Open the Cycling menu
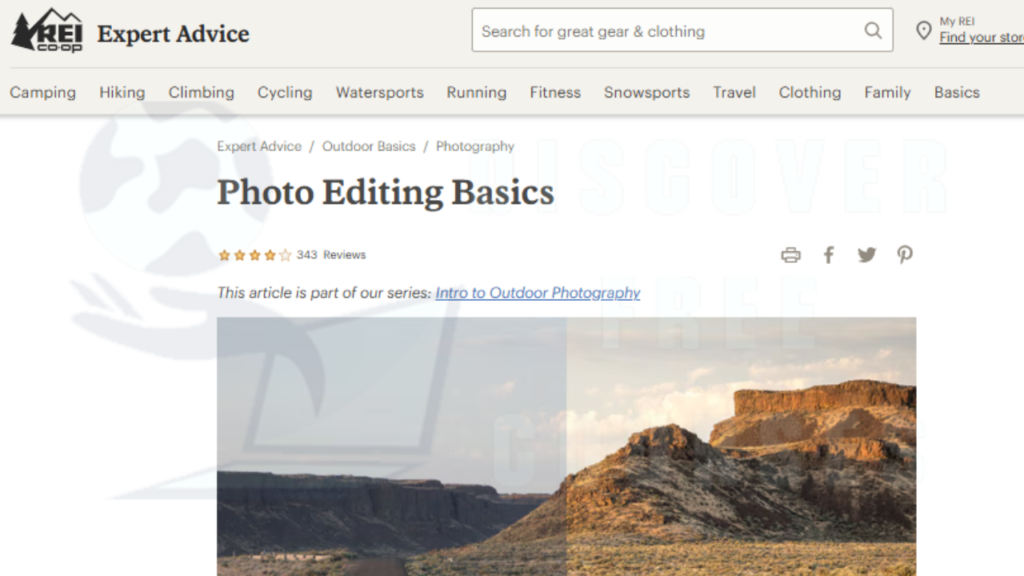This screenshot has height=576, width=1024. tap(285, 93)
